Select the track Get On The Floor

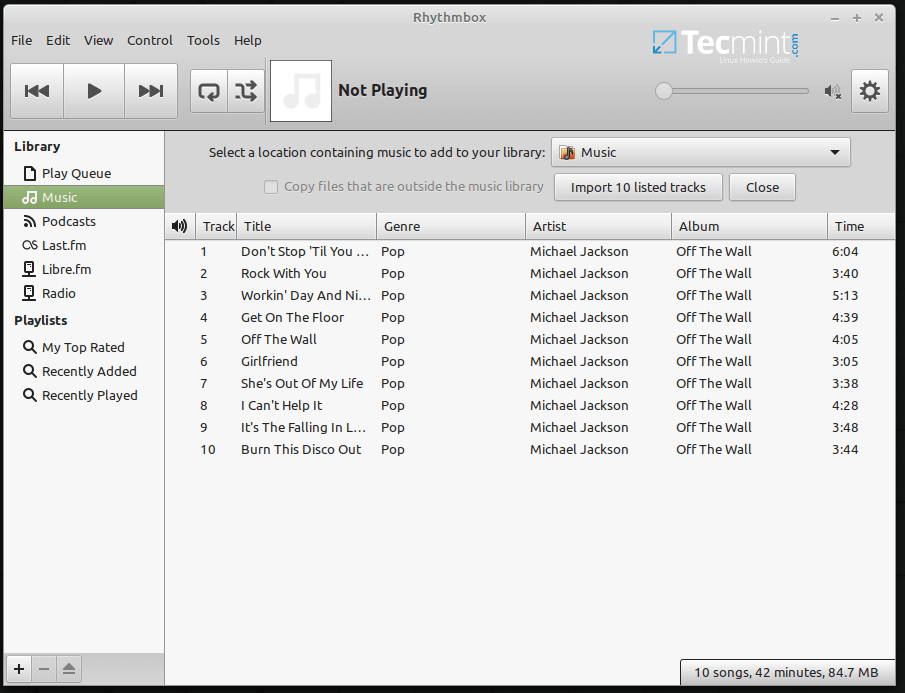[x=530, y=317]
